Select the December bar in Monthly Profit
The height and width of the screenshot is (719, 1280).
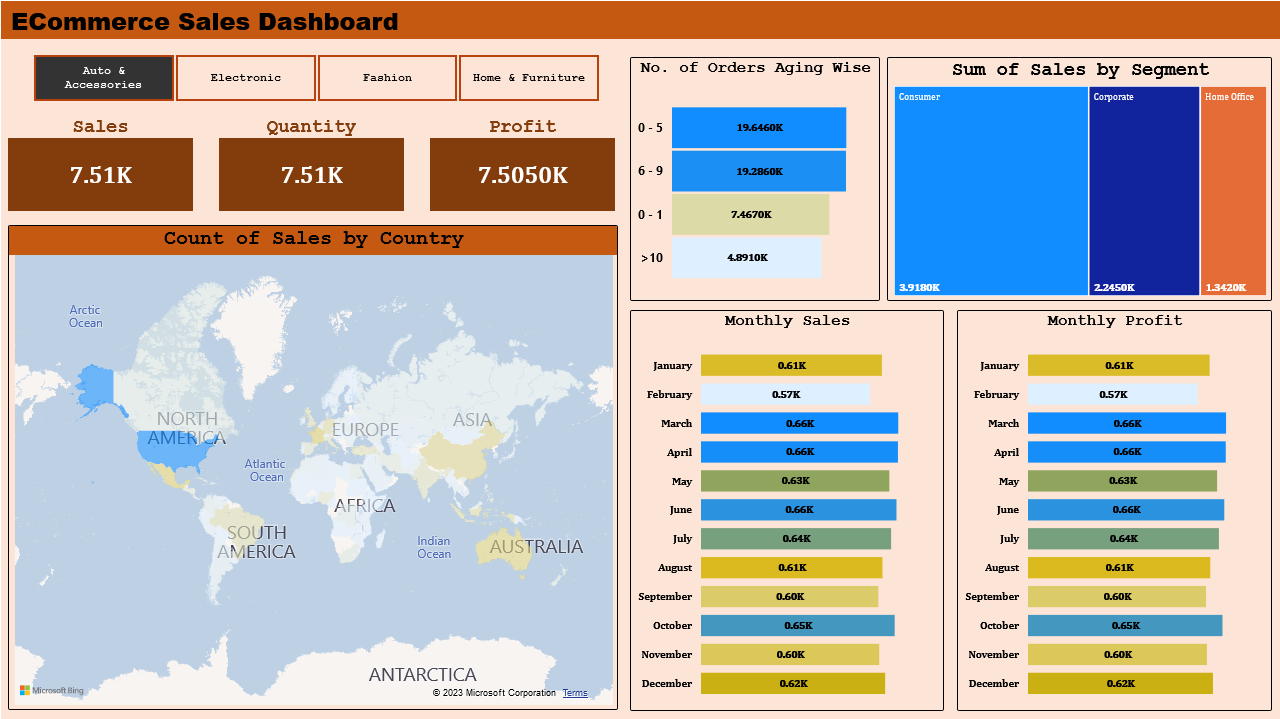(x=1120, y=683)
